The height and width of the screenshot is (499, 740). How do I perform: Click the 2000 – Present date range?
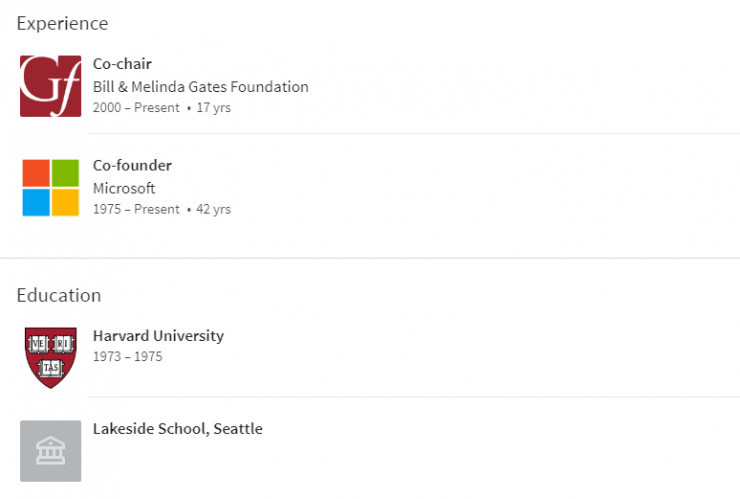coord(136,107)
